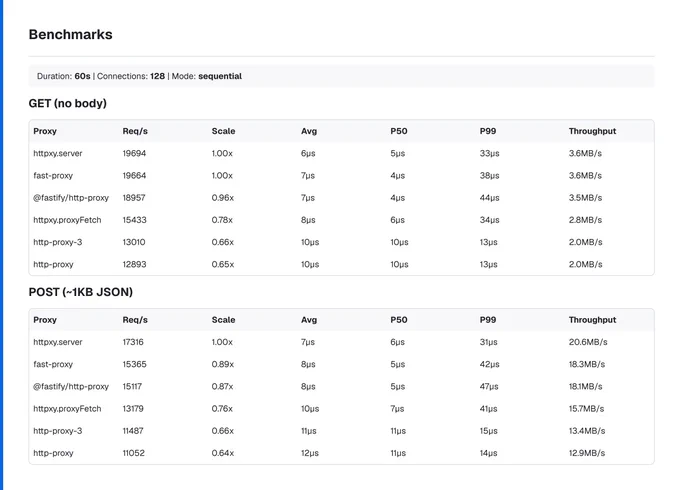This screenshot has height=490, width=680.
Task: Click Throughput header in GET table
Action: [x=592, y=131]
